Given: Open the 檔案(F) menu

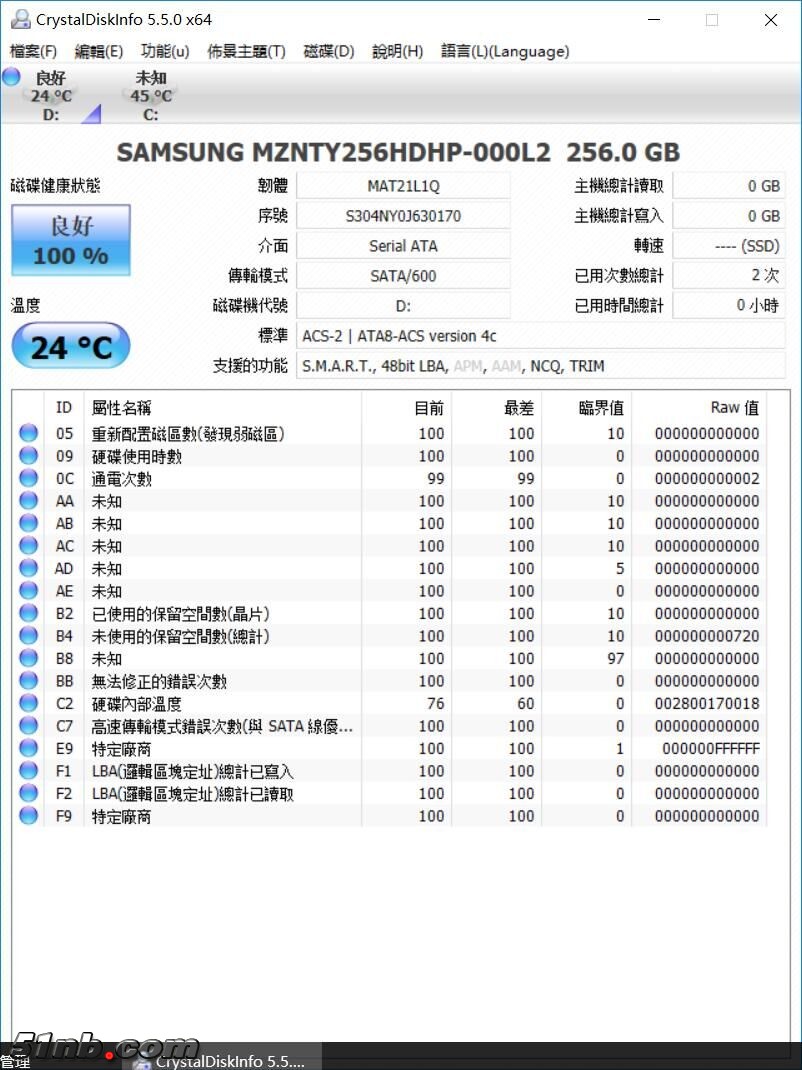Looking at the screenshot, I should (33, 51).
